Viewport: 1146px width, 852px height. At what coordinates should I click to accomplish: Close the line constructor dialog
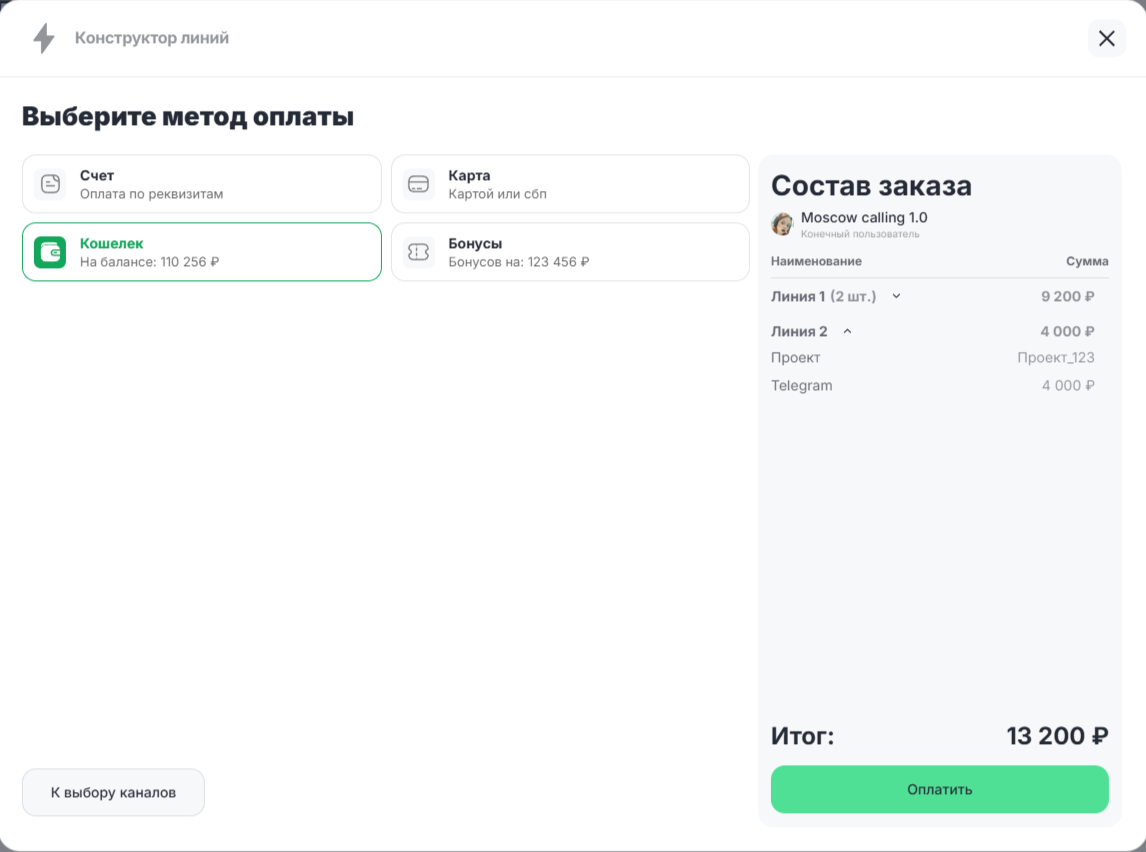1106,39
